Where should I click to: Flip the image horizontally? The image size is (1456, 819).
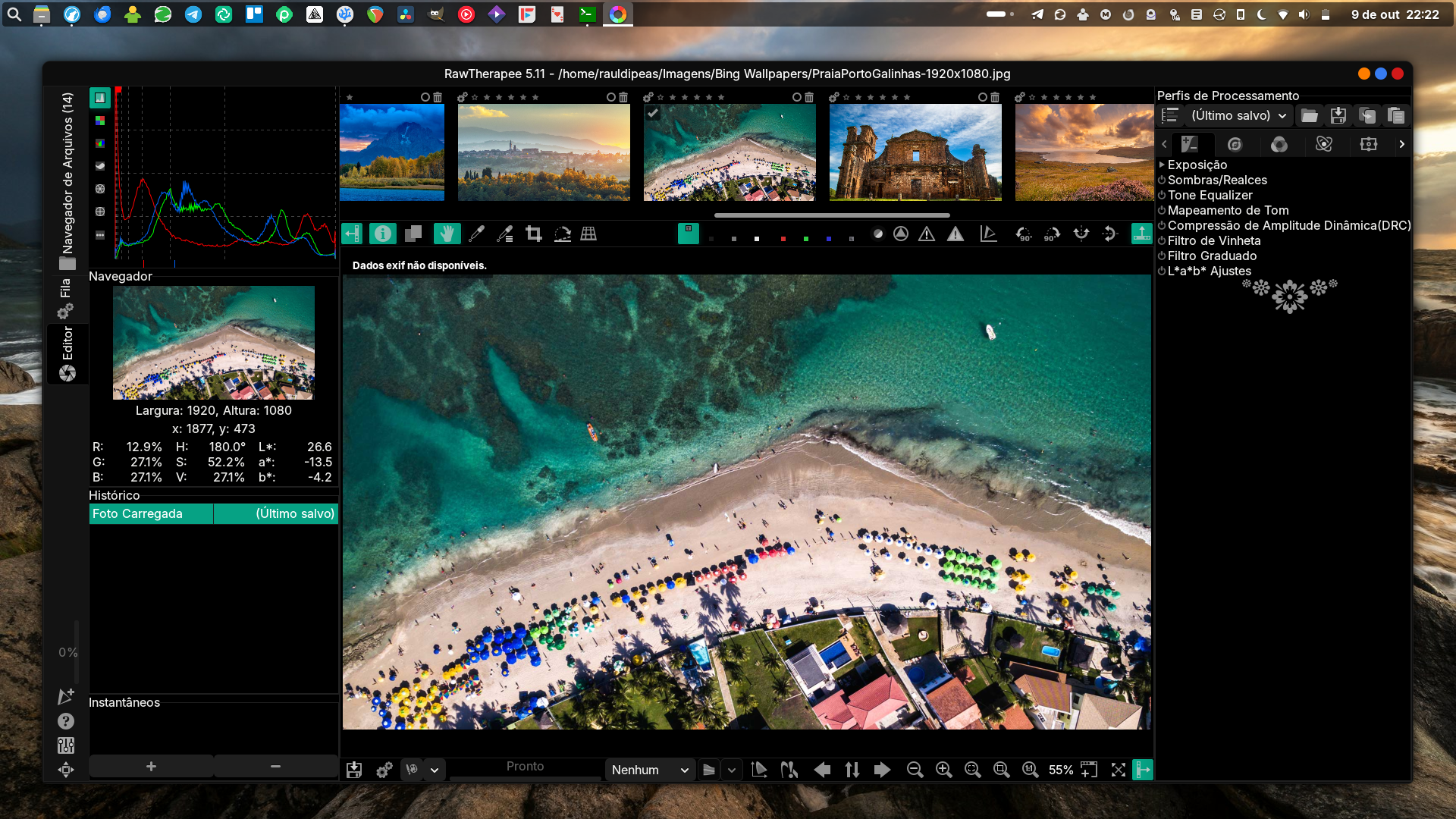pos(1081,234)
